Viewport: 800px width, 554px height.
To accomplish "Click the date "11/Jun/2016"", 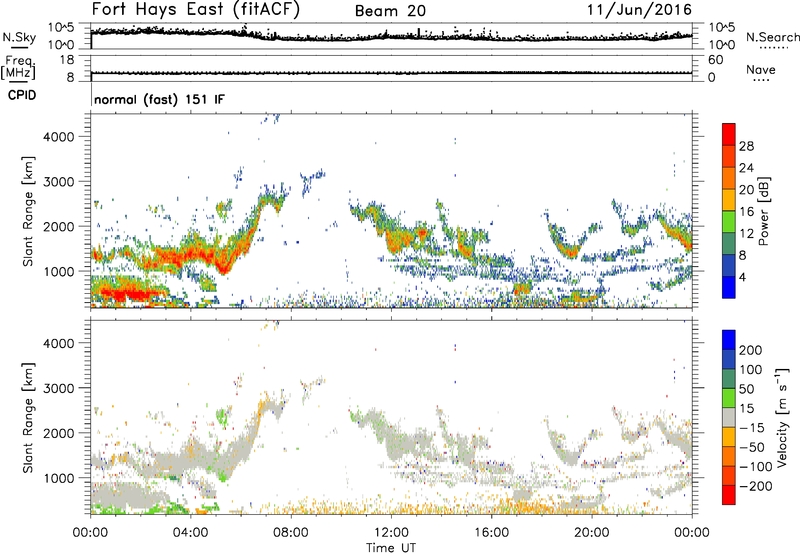I will pyautogui.click(x=639, y=10).
